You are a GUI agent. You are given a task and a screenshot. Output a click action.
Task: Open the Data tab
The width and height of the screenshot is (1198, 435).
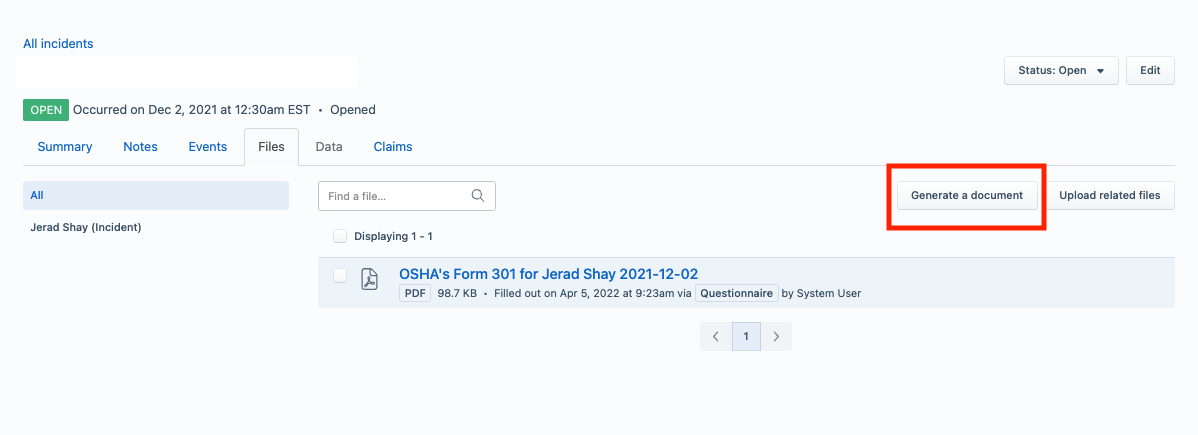click(329, 147)
